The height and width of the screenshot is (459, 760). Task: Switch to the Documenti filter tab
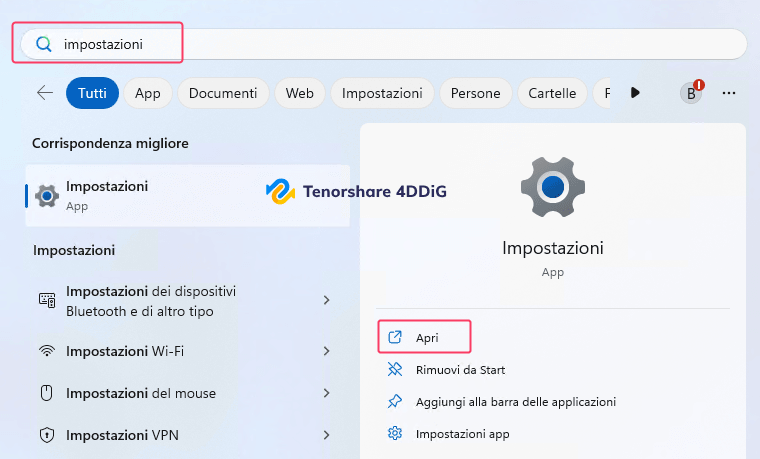pos(223,93)
